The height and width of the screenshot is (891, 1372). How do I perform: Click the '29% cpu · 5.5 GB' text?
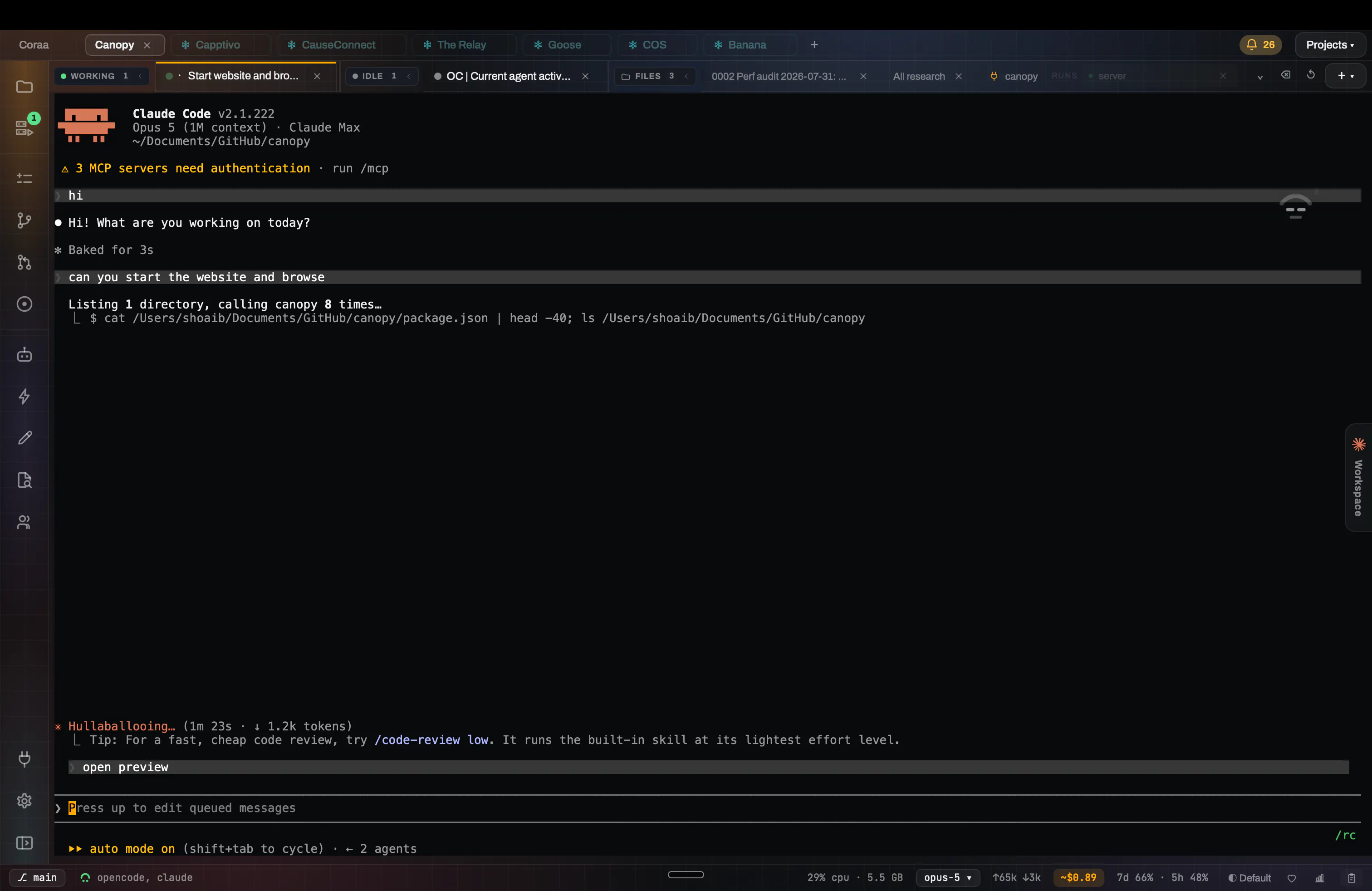[855, 877]
